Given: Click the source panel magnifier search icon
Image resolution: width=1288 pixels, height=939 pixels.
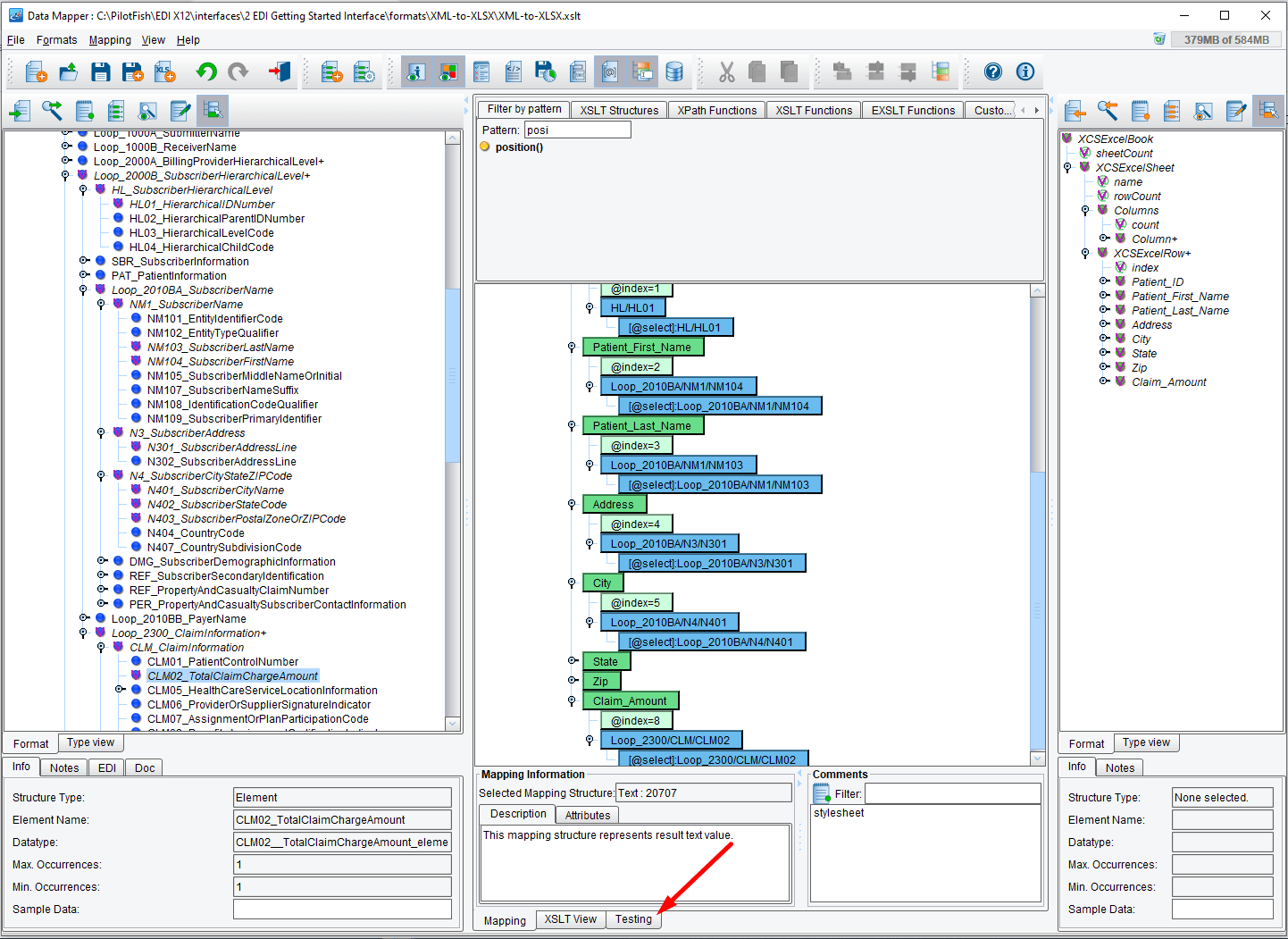Looking at the screenshot, I should [x=52, y=111].
